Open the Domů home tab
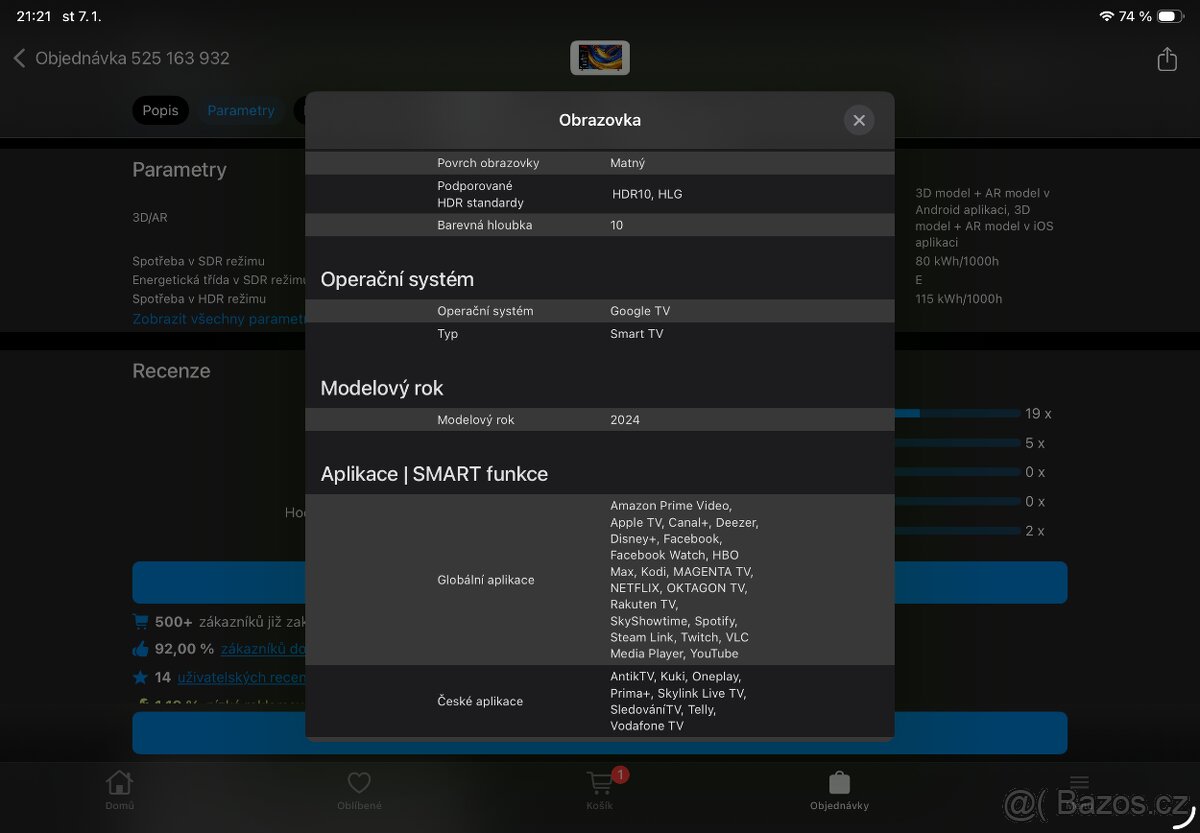This screenshot has width=1200, height=833. click(x=119, y=790)
